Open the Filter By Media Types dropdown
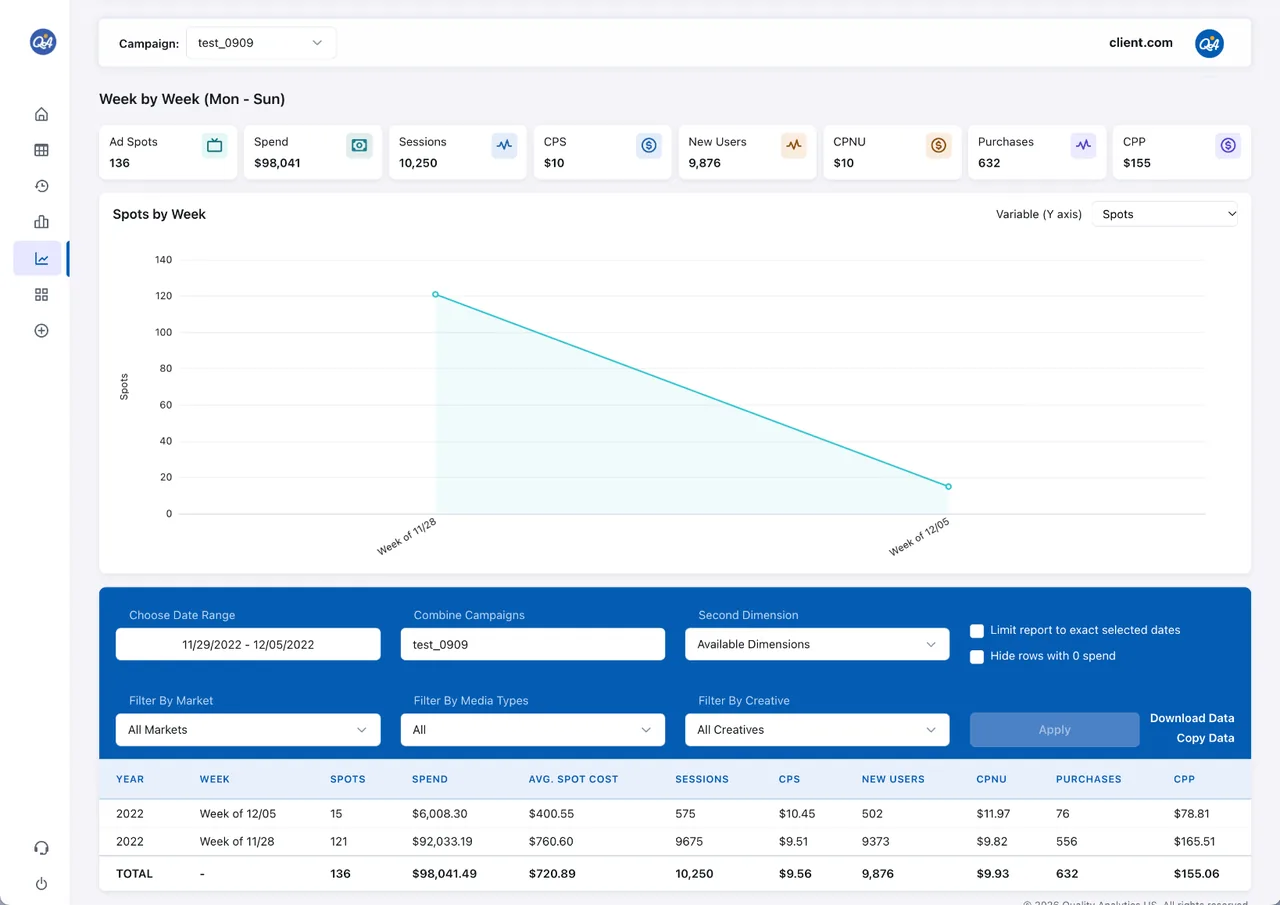This screenshot has height=905, width=1280. click(533, 730)
